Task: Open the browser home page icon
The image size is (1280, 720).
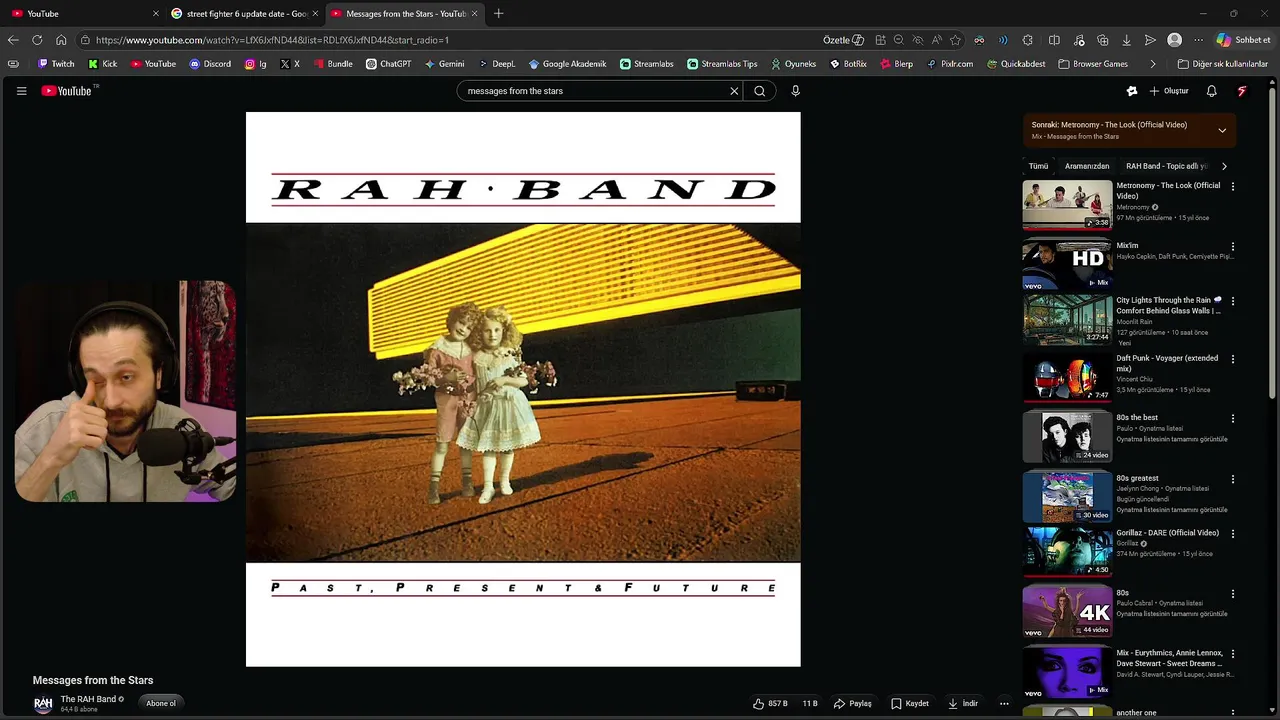Action: tap(61, 40)
